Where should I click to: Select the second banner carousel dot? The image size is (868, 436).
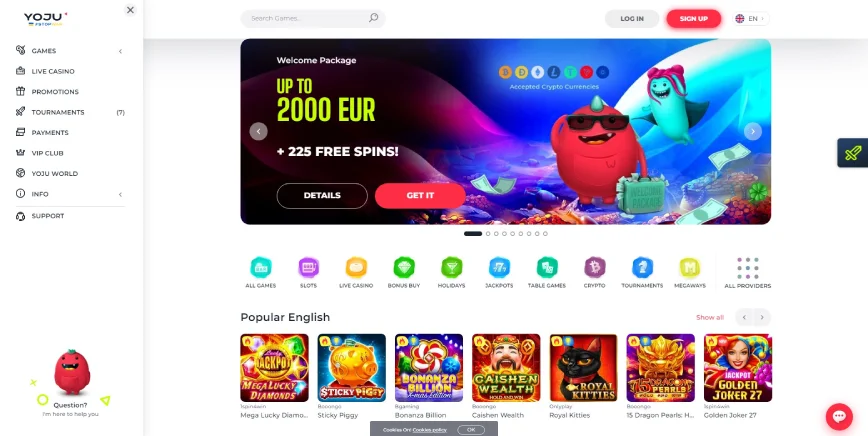488,234
